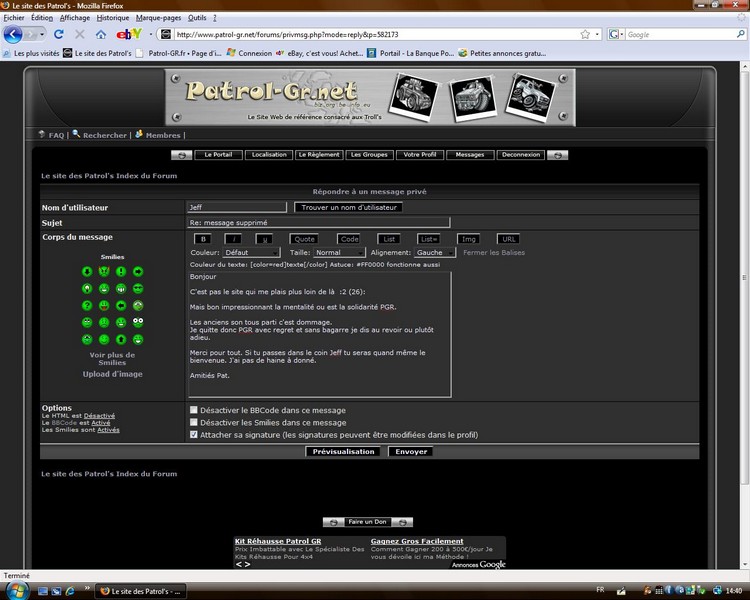Open the Marque-pages menu
The image size is (750, 600).
(158, 18)
